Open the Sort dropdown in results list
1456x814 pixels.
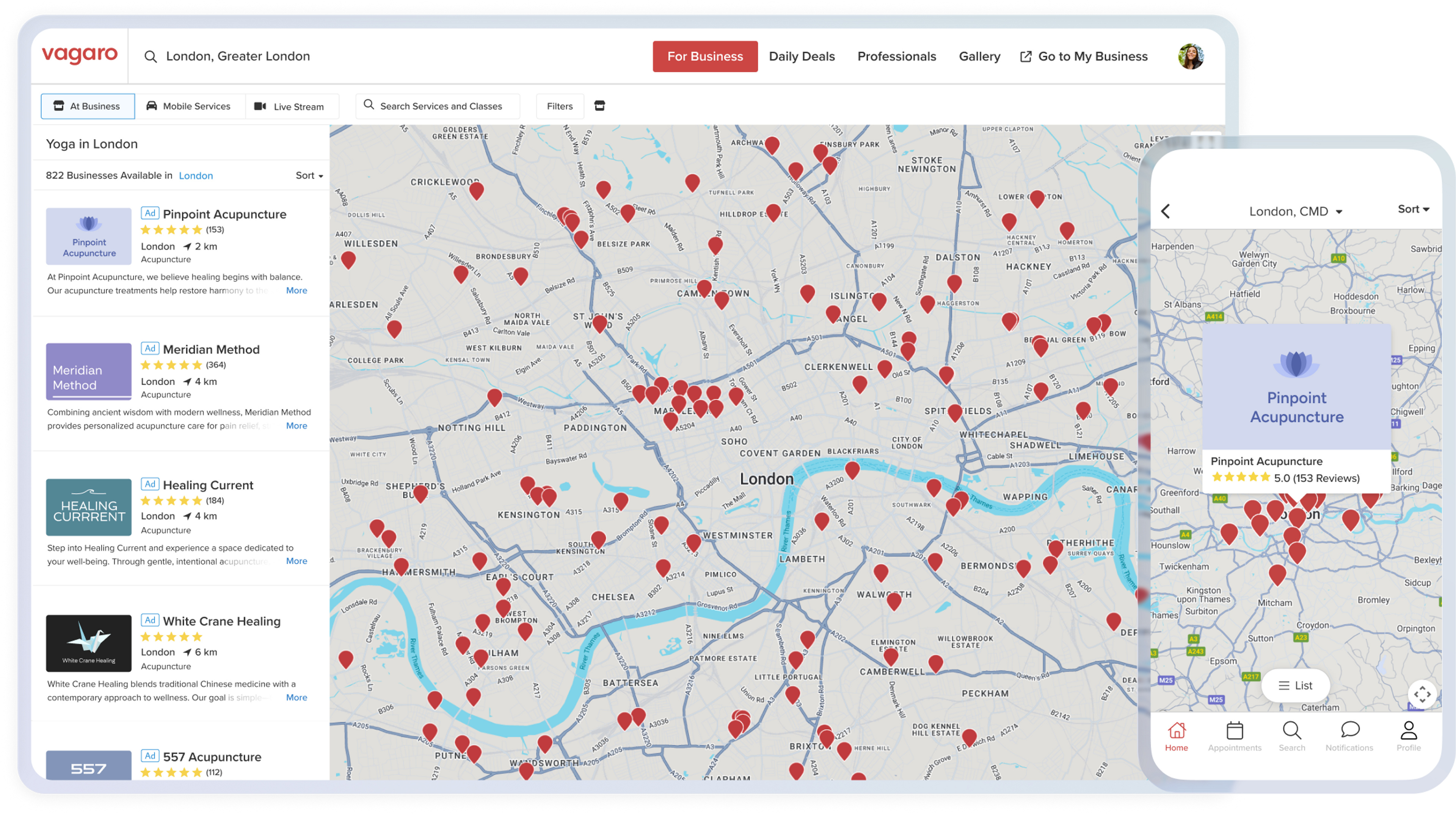pyautogui.click(x=309, y=175)
